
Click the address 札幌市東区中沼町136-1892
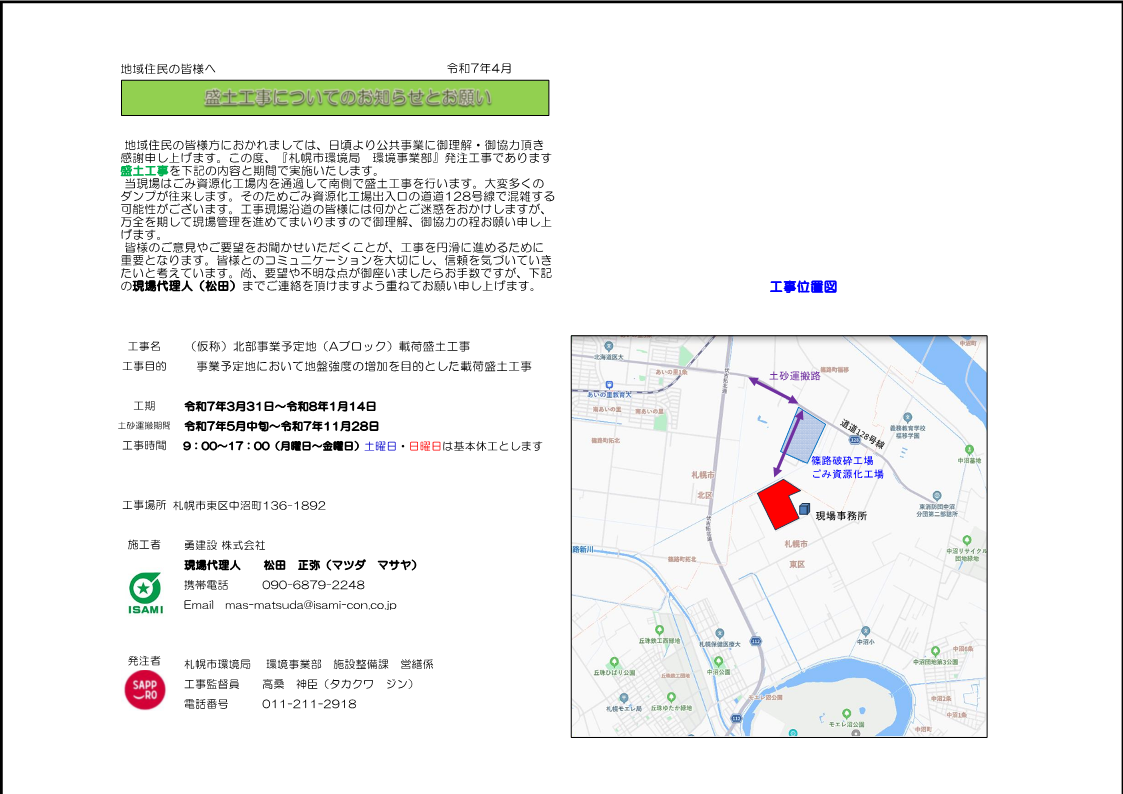249,505
